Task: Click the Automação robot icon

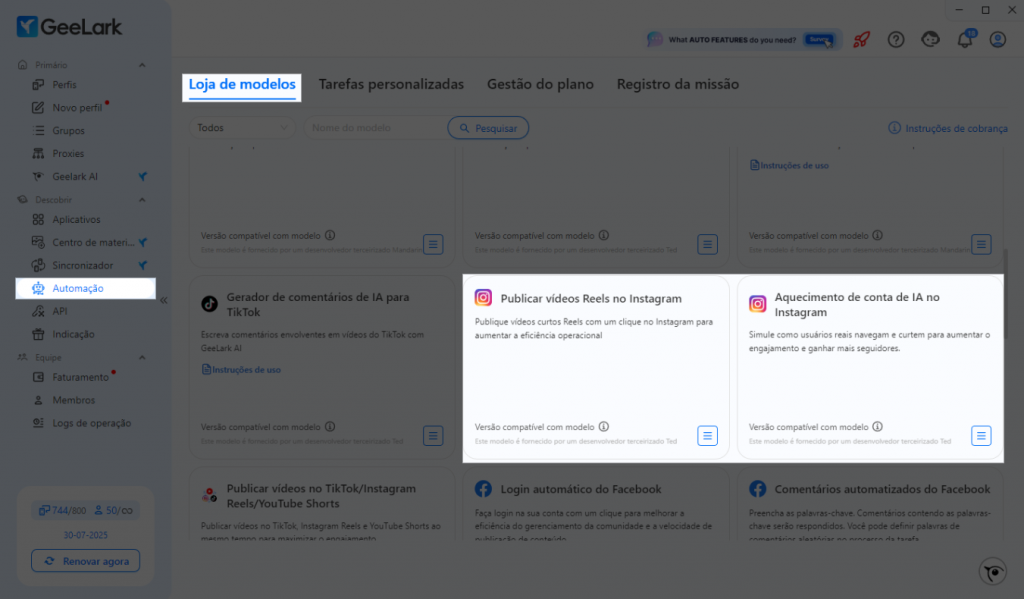Action: (39, 288)
